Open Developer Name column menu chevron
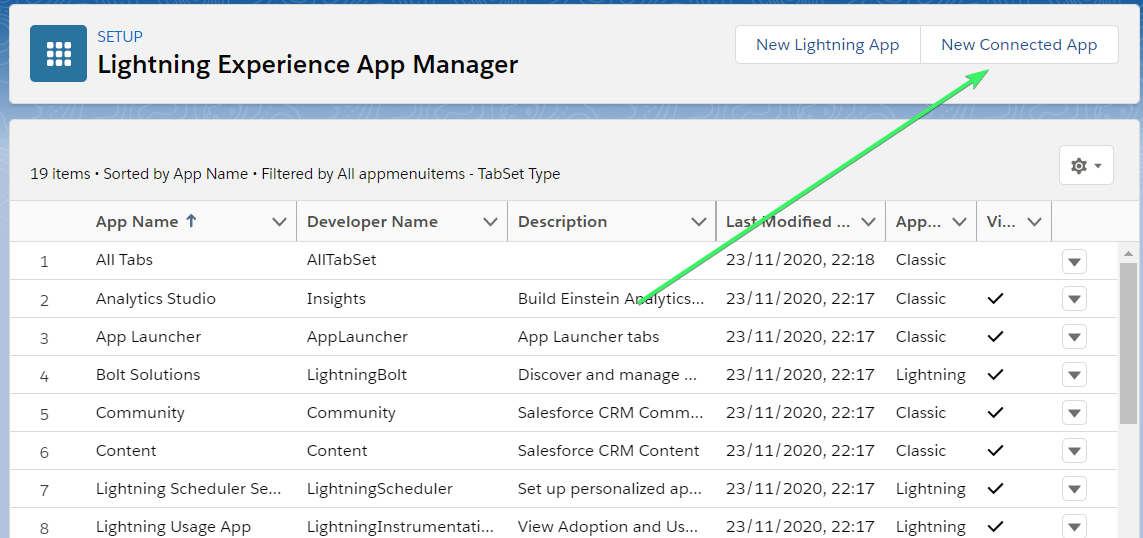 491,222
